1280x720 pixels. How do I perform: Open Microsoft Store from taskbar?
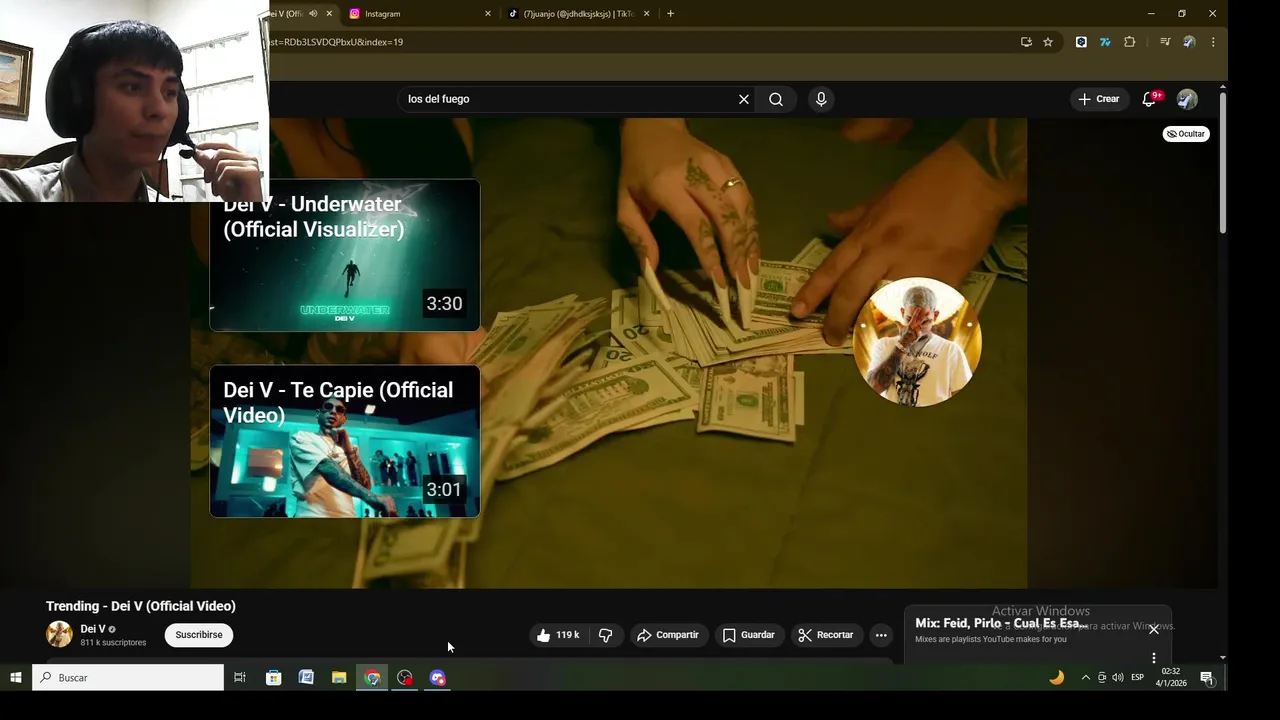pos(273,678)
